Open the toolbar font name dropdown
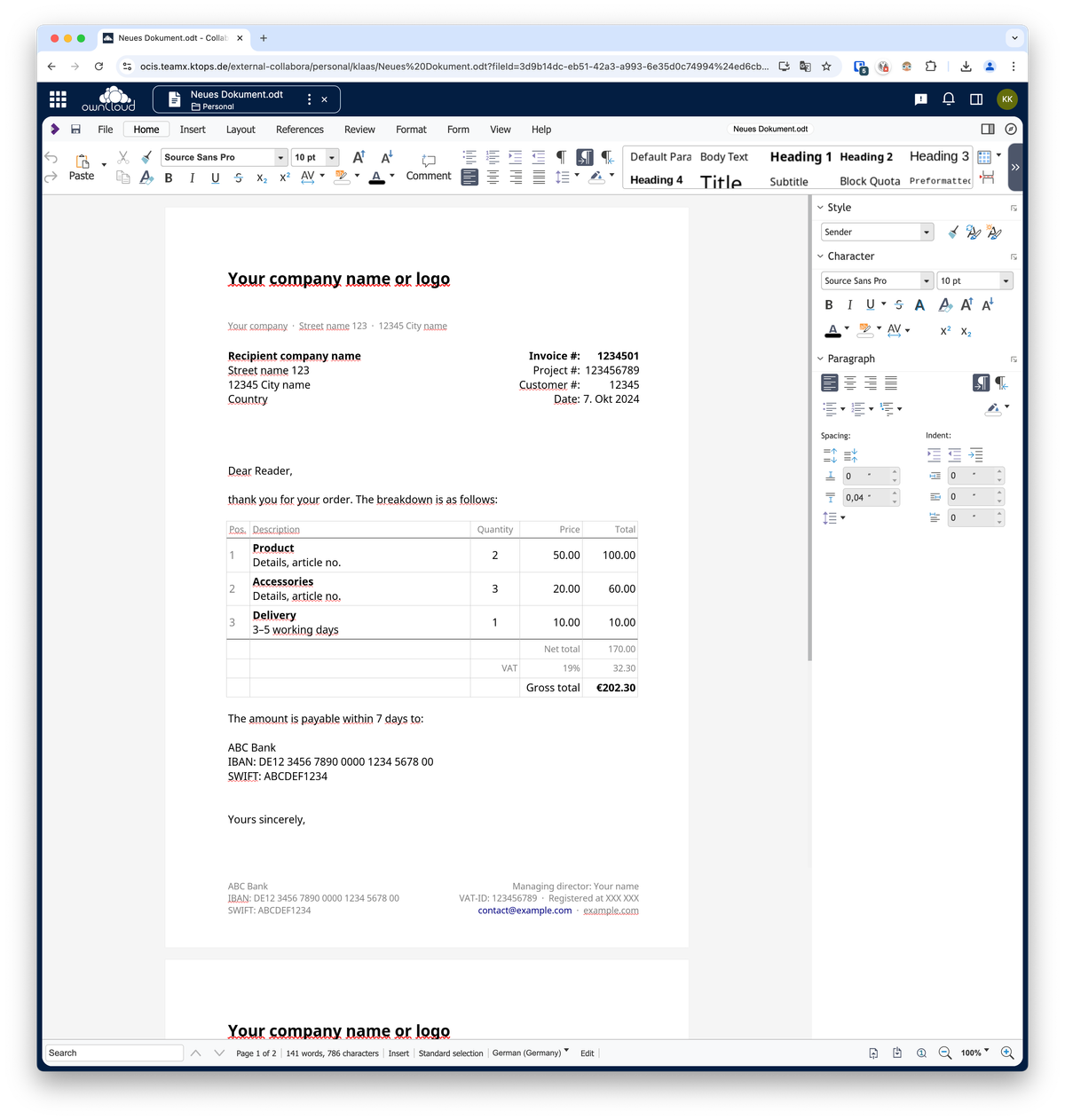 [x=280, y=157]
